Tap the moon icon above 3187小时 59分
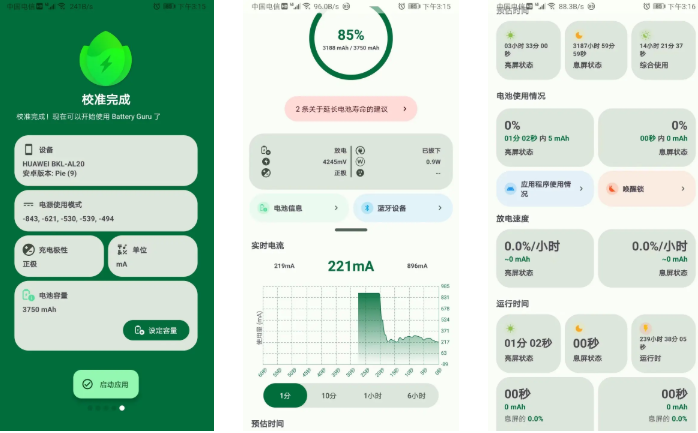Screen dimensions: 698x433 tap(579, 35)
